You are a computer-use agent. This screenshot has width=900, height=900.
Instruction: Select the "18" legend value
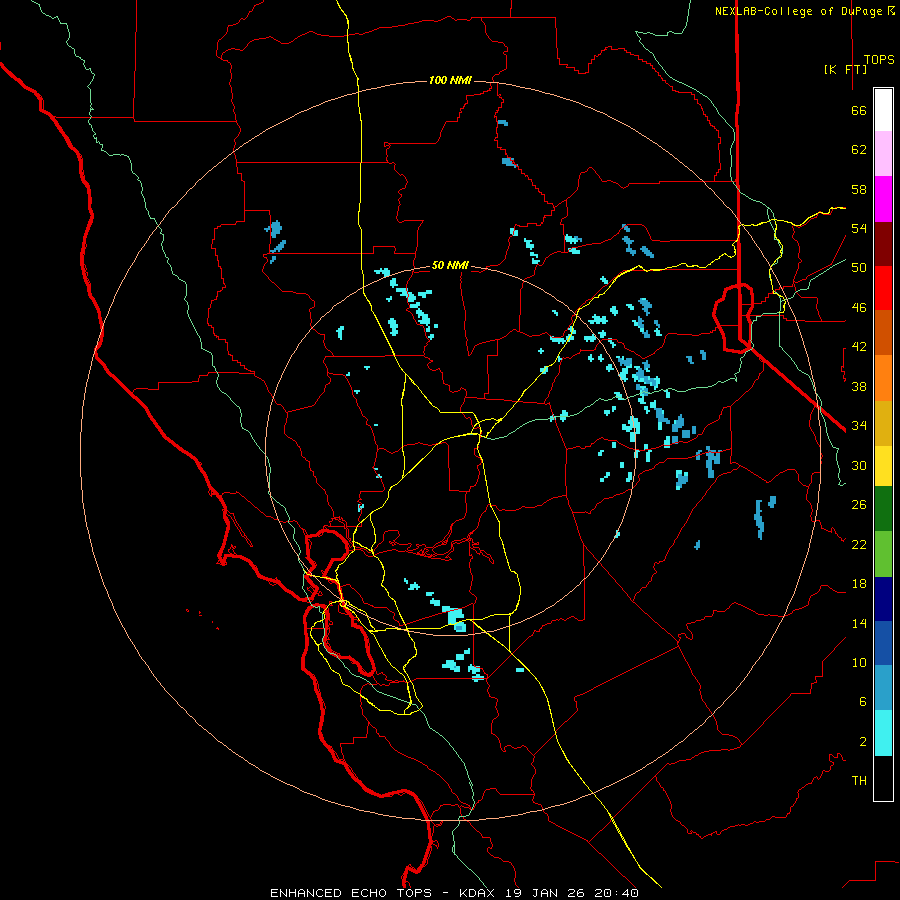click(859, 584)
